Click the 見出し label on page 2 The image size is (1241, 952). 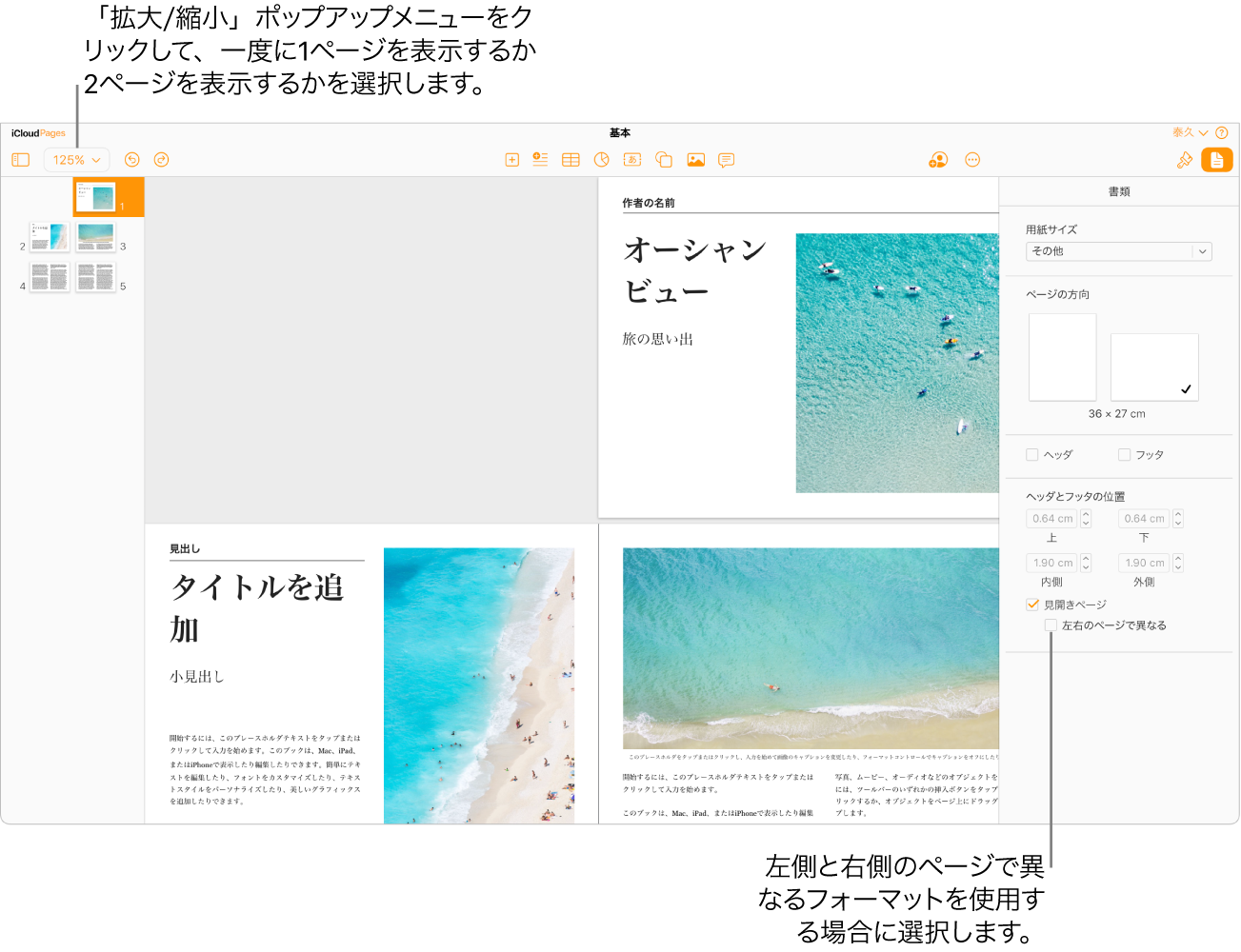(185, 549)
